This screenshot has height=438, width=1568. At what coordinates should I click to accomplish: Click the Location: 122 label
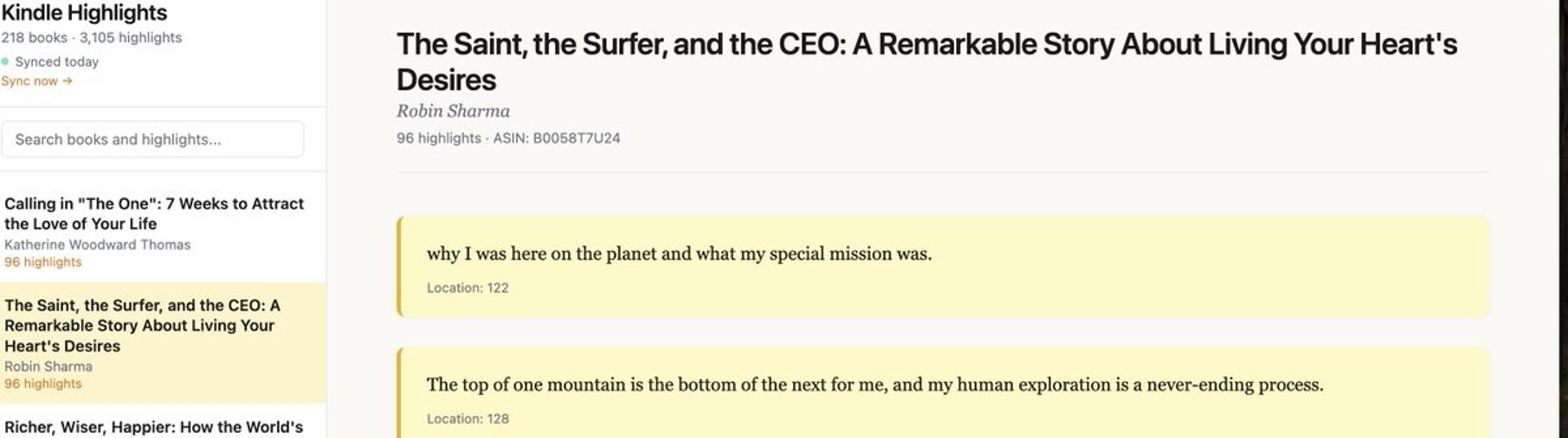pyautogui.click(x=467, y=288)
